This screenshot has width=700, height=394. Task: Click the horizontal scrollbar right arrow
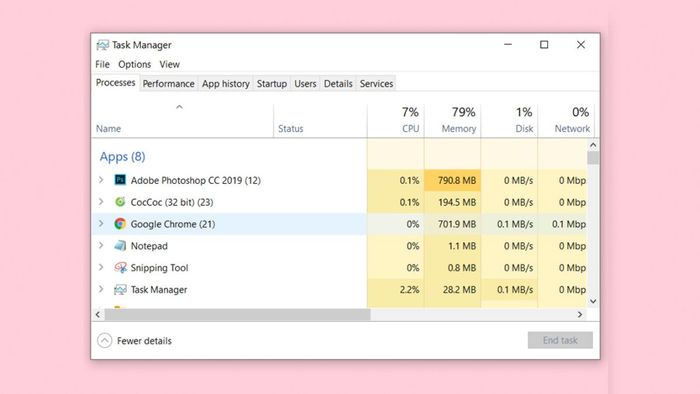point(579,315)
